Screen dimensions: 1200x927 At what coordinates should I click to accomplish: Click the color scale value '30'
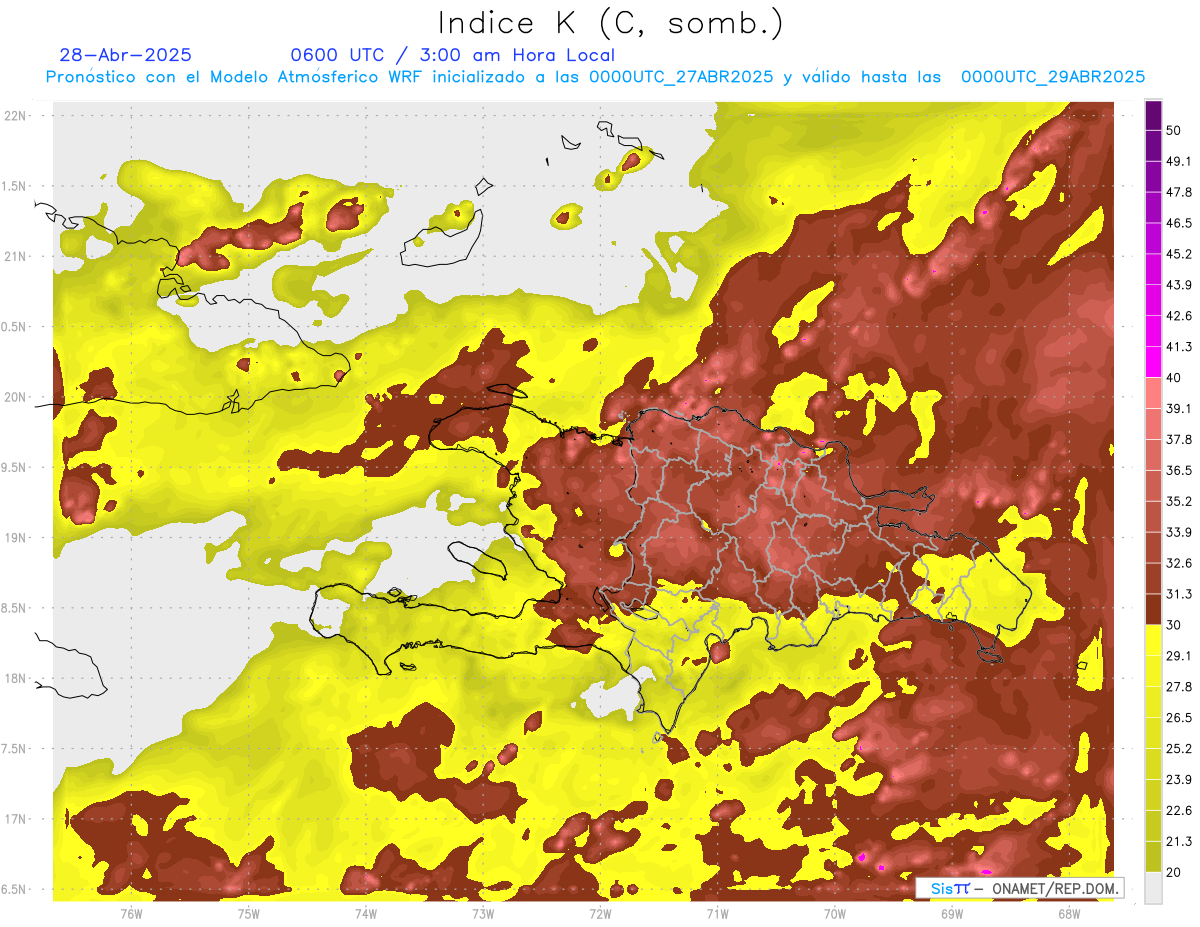(x=1175, y=625)
